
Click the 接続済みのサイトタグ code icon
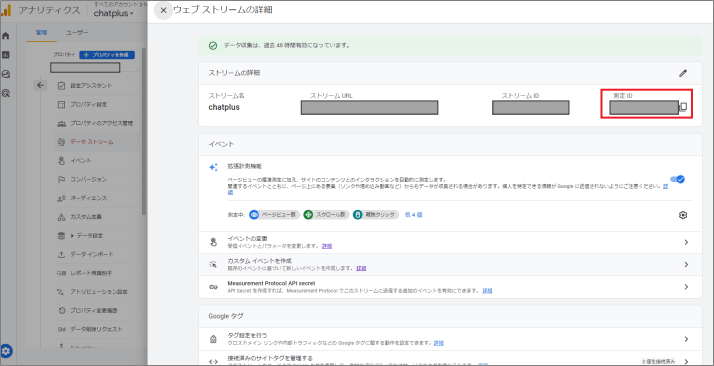pos(213,361)
